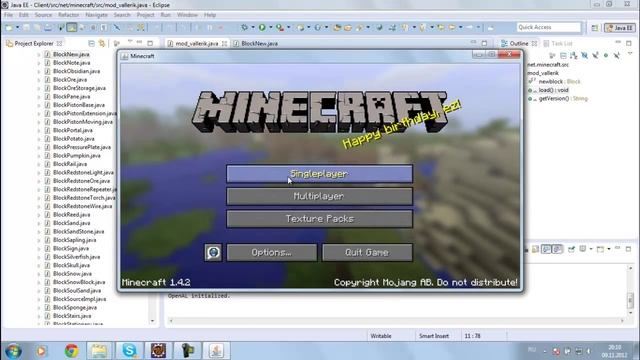Open the File menu in Eclipse
This screenshot has height=360, width=640.
[8, 15]
